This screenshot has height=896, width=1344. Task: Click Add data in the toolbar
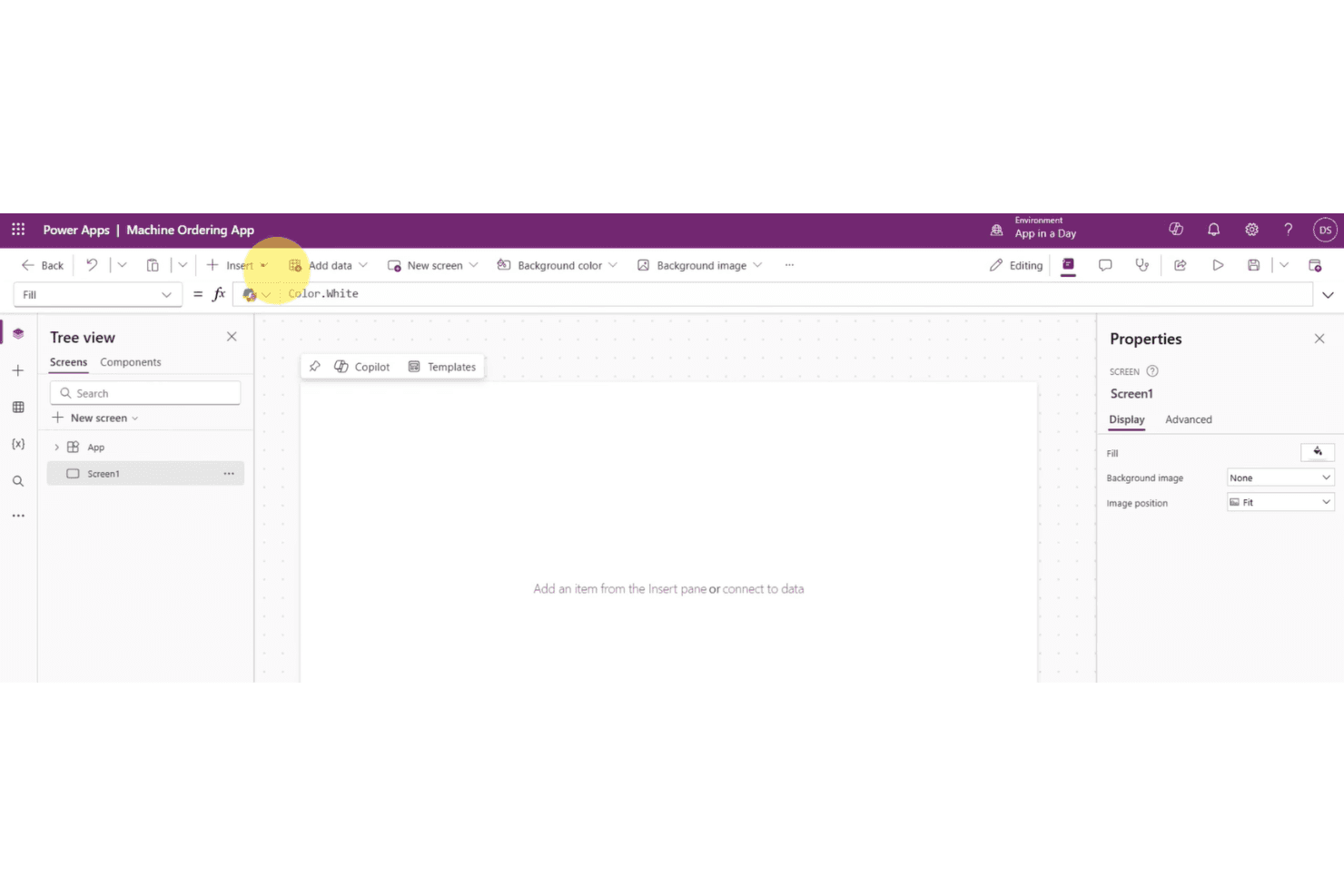coord(328,265)
